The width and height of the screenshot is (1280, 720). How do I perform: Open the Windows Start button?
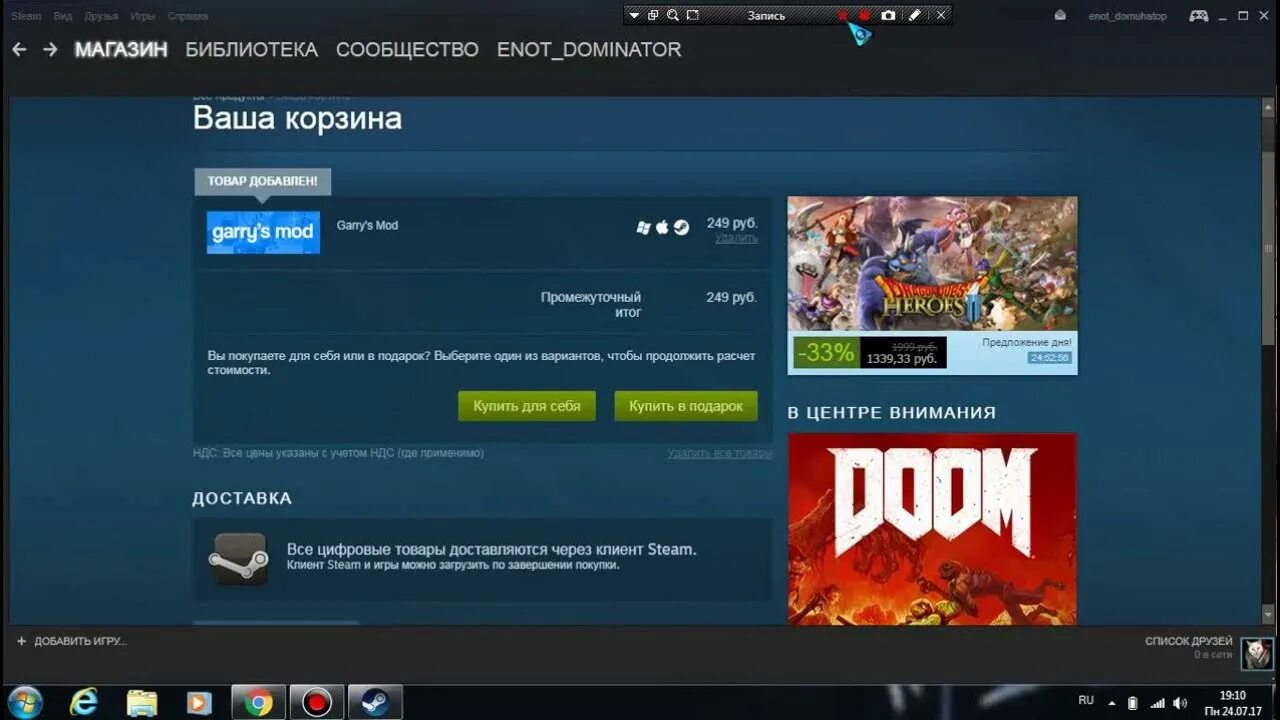point(24,703)
